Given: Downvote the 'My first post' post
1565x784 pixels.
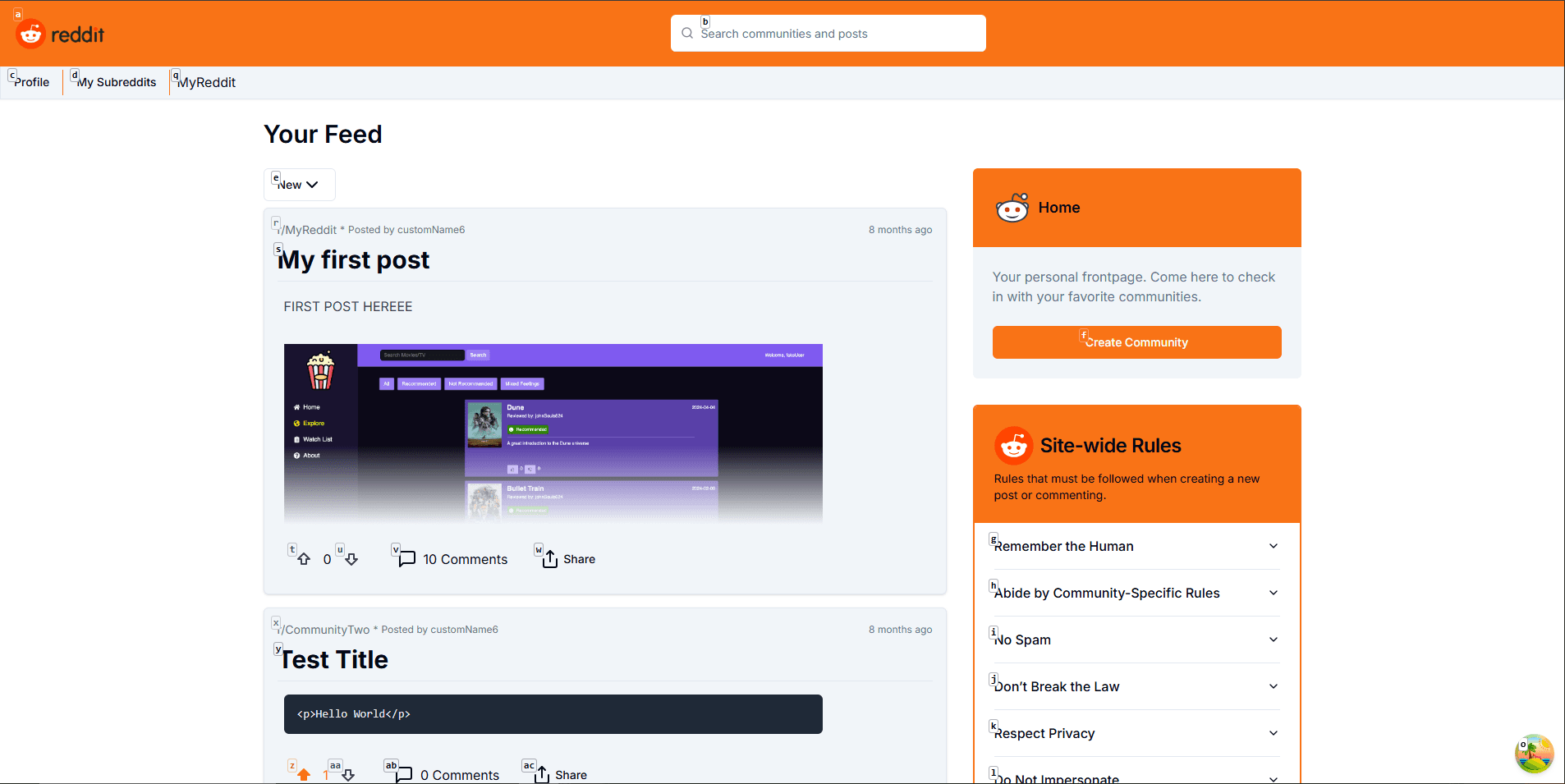Looking at the screenshot, I should click(x=351, y=559).
